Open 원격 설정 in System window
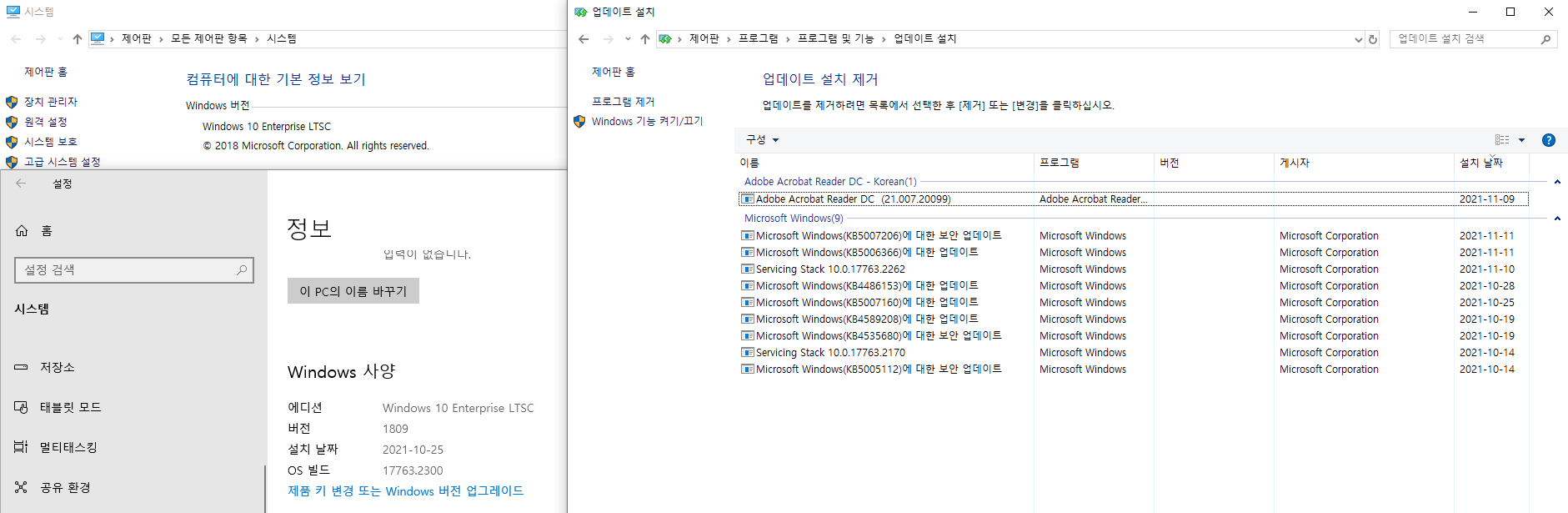This screenshot has height=513, width=1568. 46,122
